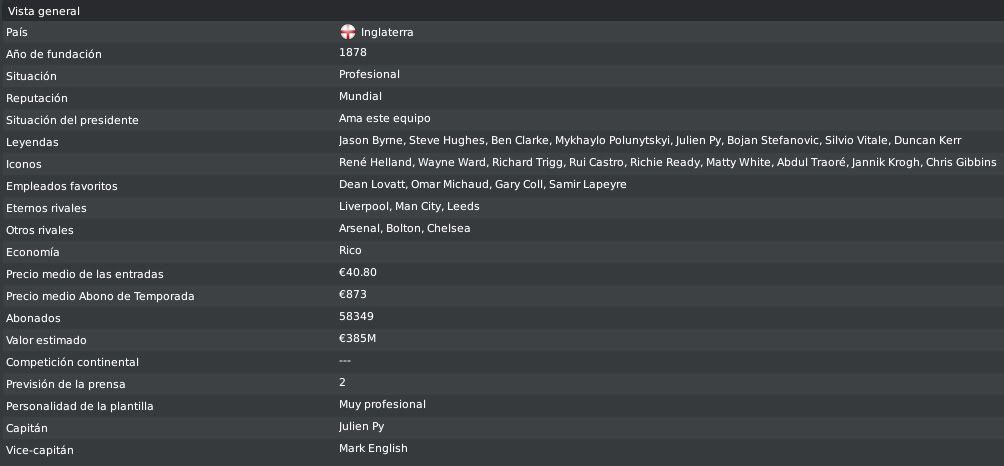Click the Inglaterra country name

pyautogui.click(x=387, y=32)
